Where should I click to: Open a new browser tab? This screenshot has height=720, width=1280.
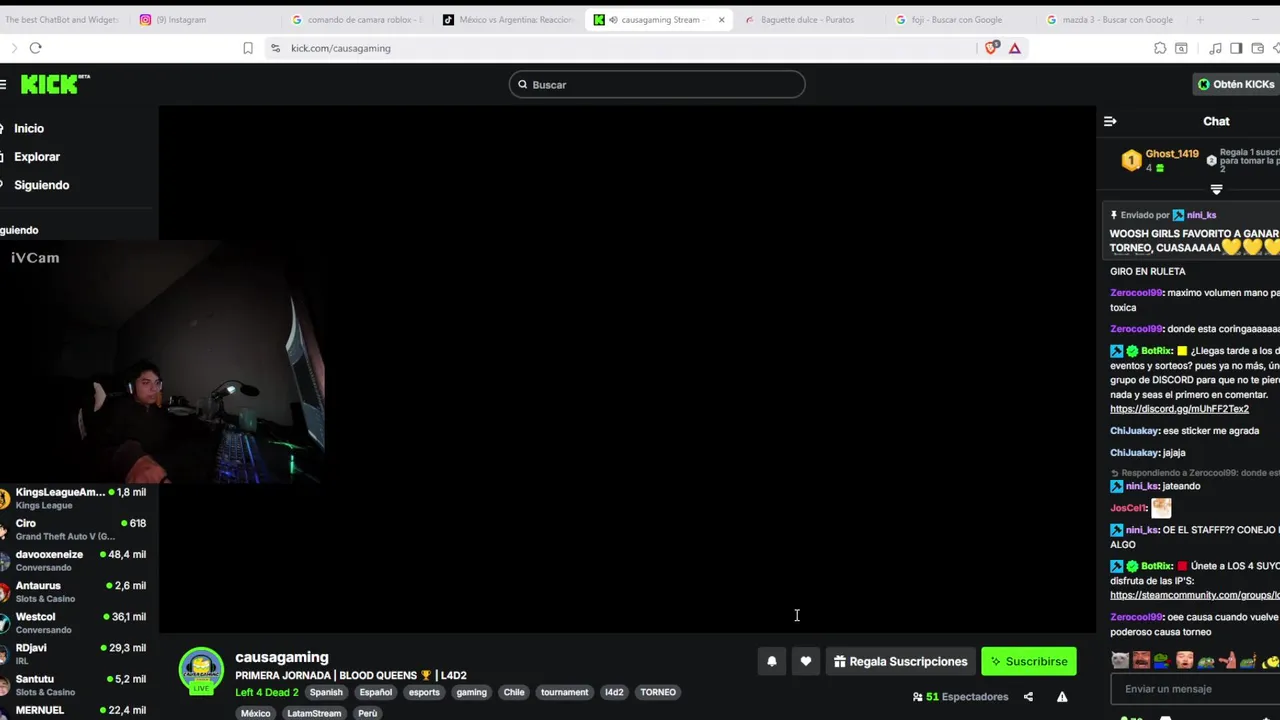pyautogui.click(x=1200, y=20)
